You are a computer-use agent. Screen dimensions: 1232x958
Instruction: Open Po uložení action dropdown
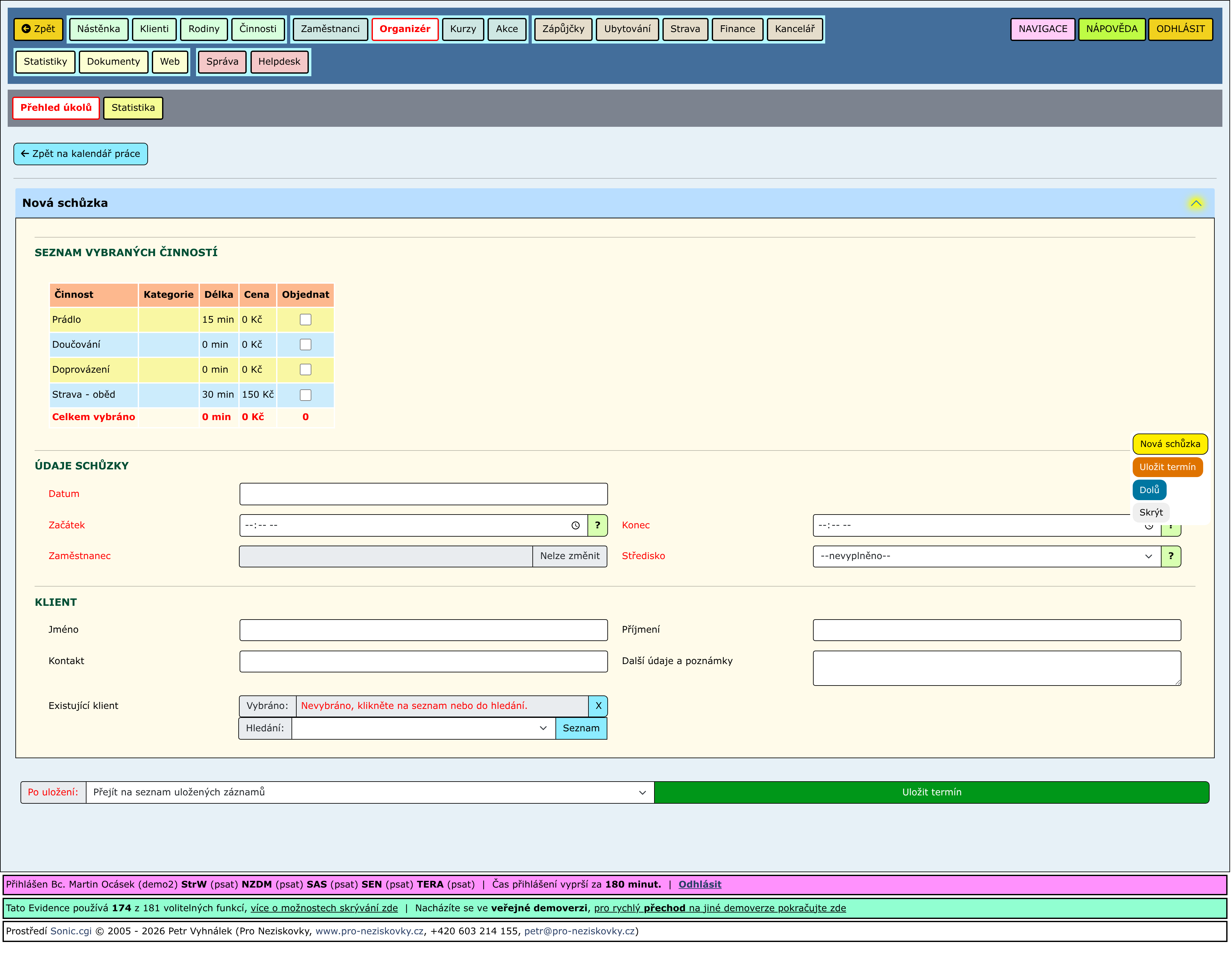click(x=370, y=793)
